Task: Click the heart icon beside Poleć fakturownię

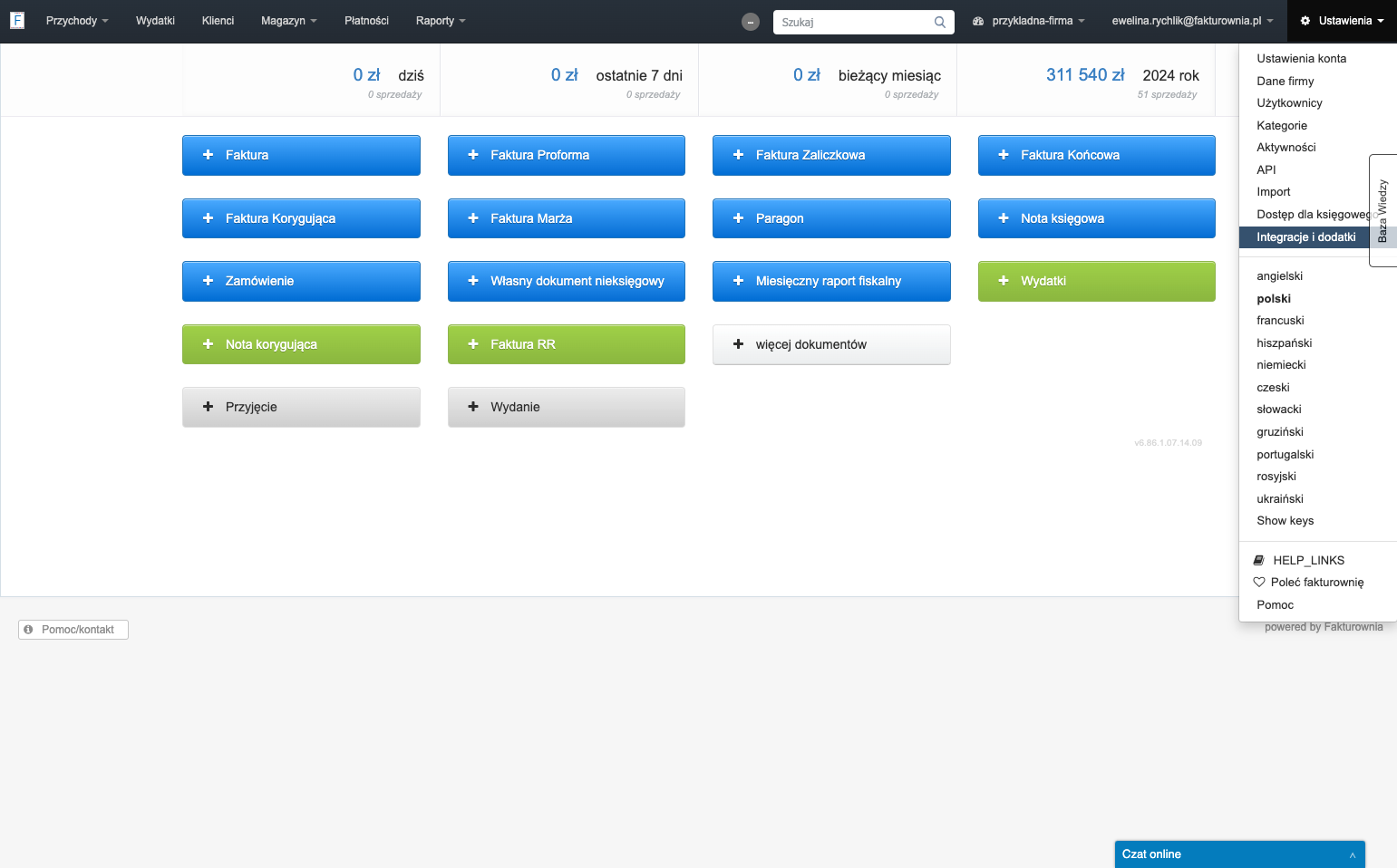Action: pos(1259,582)
